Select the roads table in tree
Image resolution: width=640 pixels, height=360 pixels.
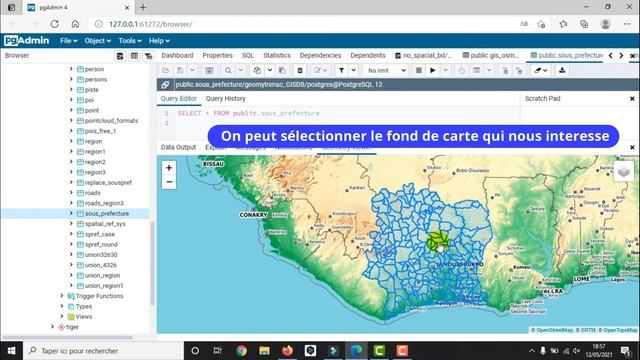92,193
